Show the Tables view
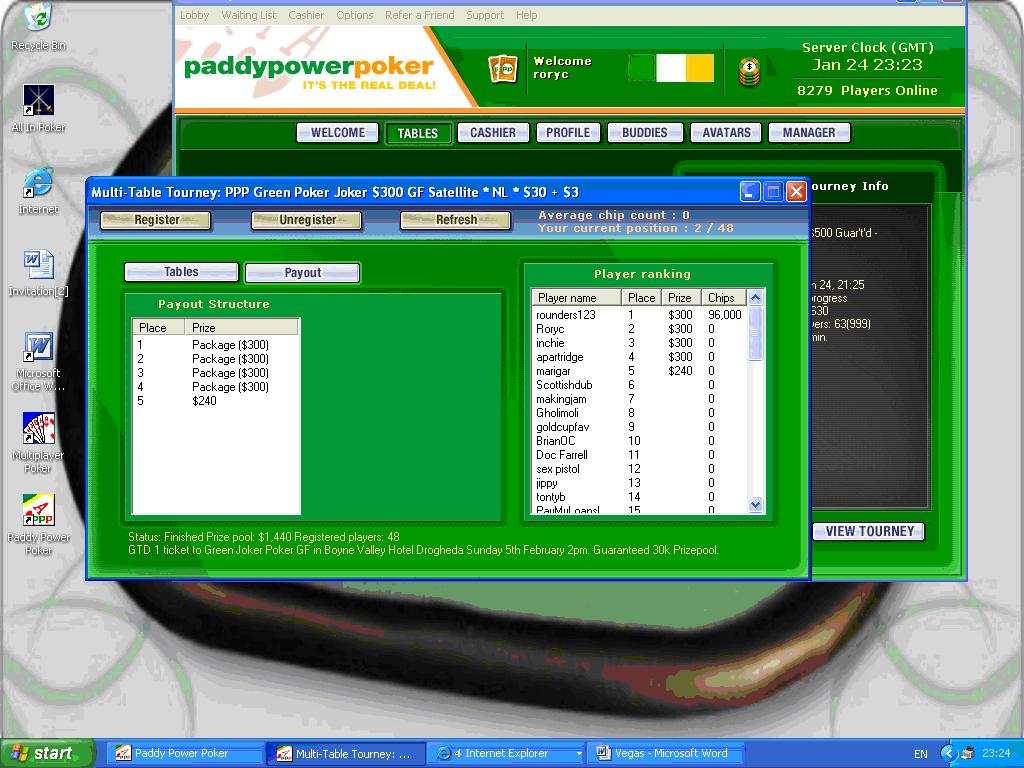The height and width of the screenshot is (768, 1024). click(x=181, y=272)
